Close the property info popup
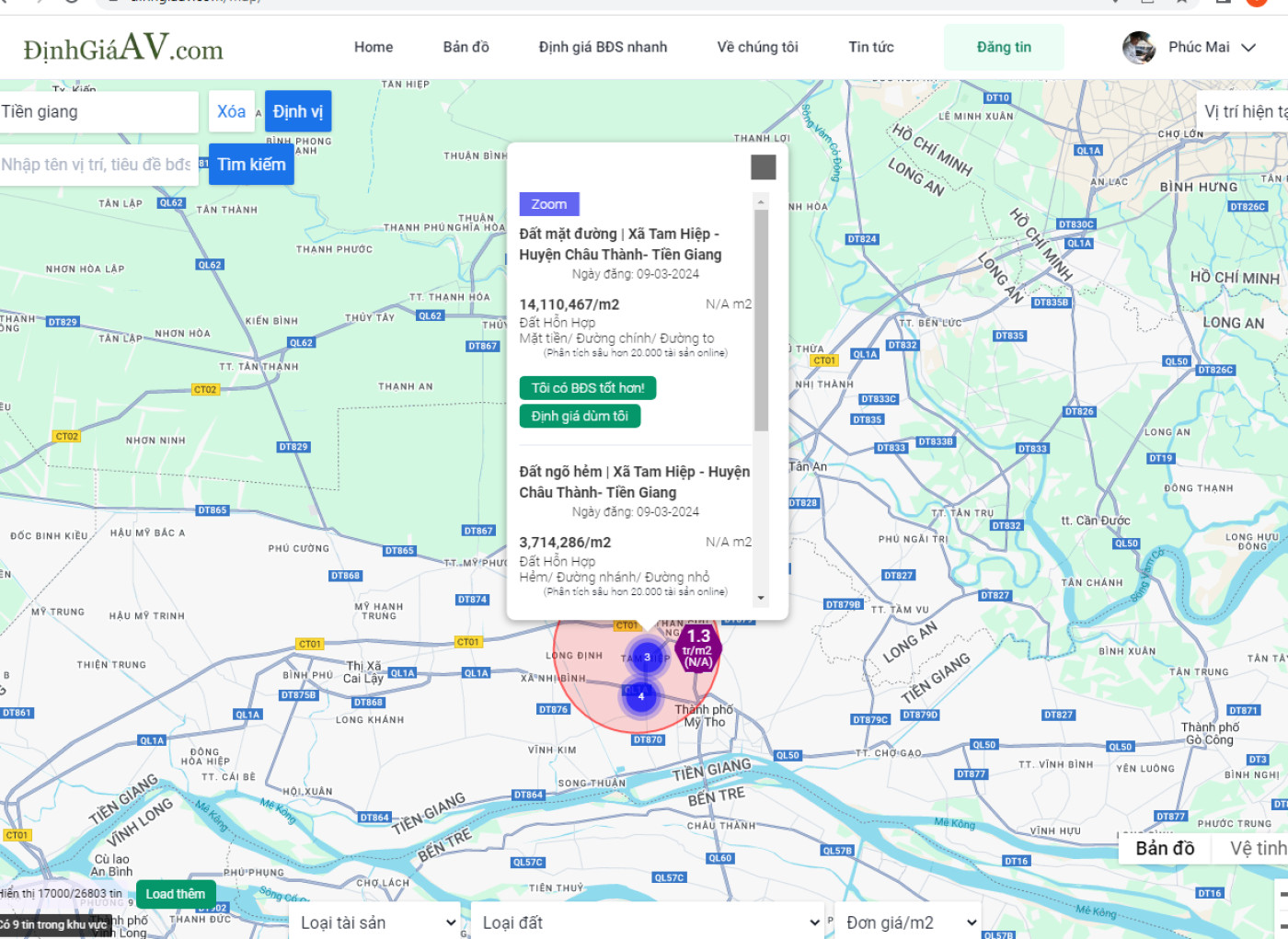Viewport: 1288px width, 939px height. click(x=764, y=167)
